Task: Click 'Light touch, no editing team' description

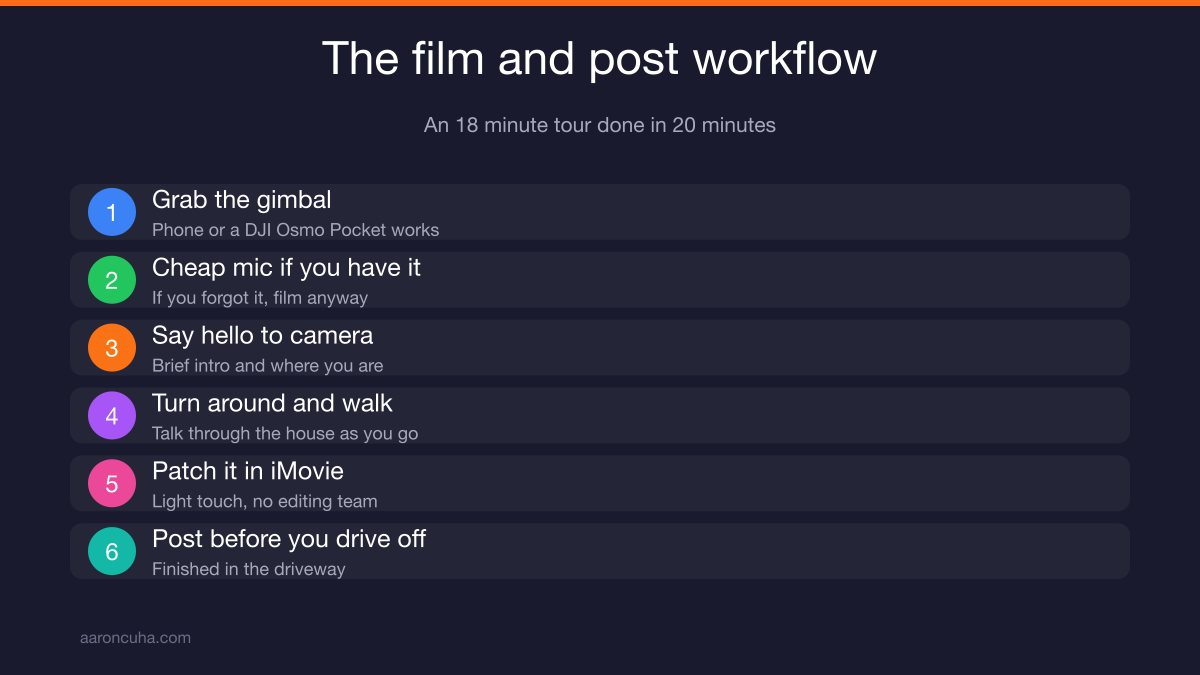Action: (264, 501)
